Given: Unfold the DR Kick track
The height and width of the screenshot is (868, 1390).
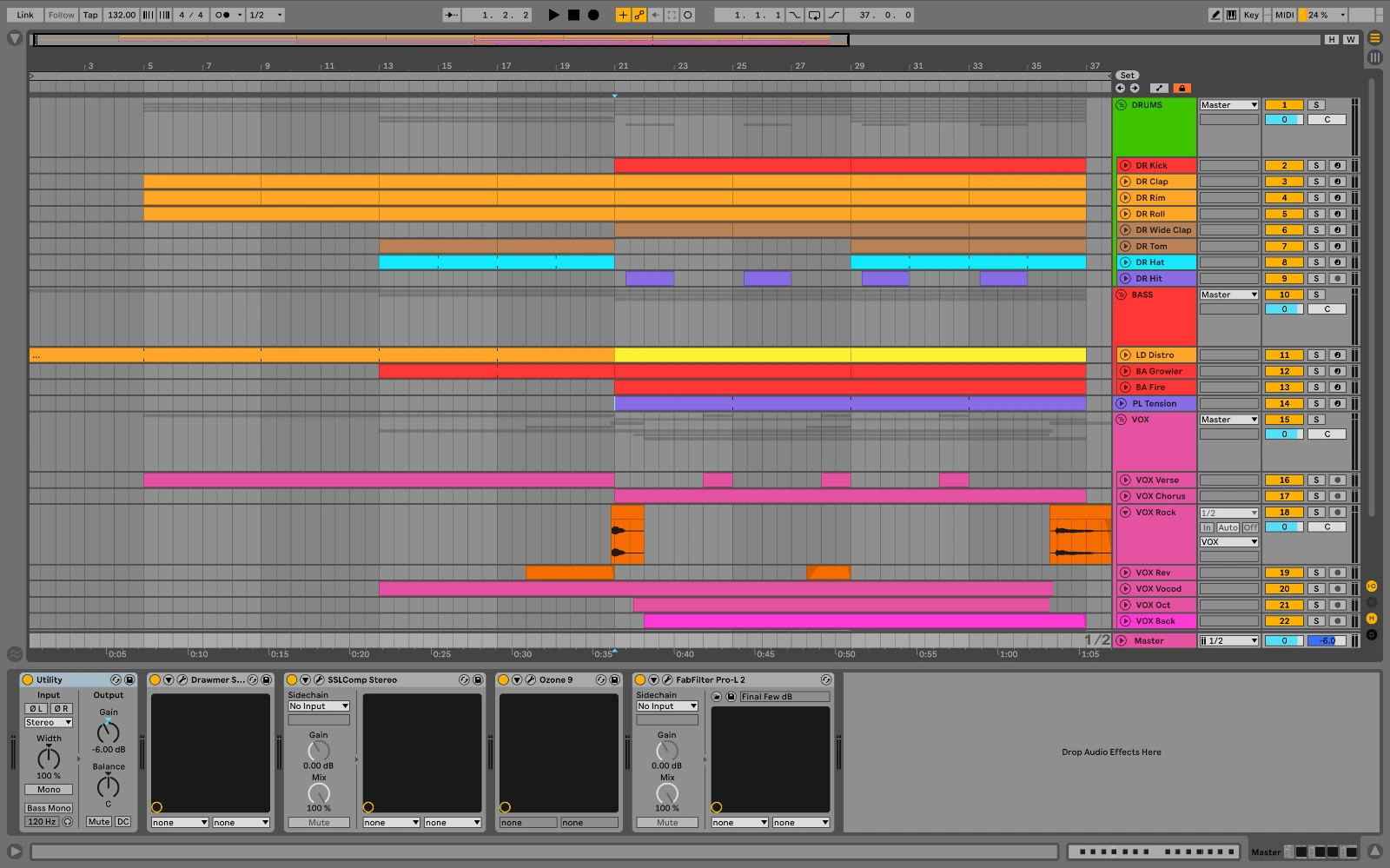Looking at the screenshot, I should [1125, 165].
